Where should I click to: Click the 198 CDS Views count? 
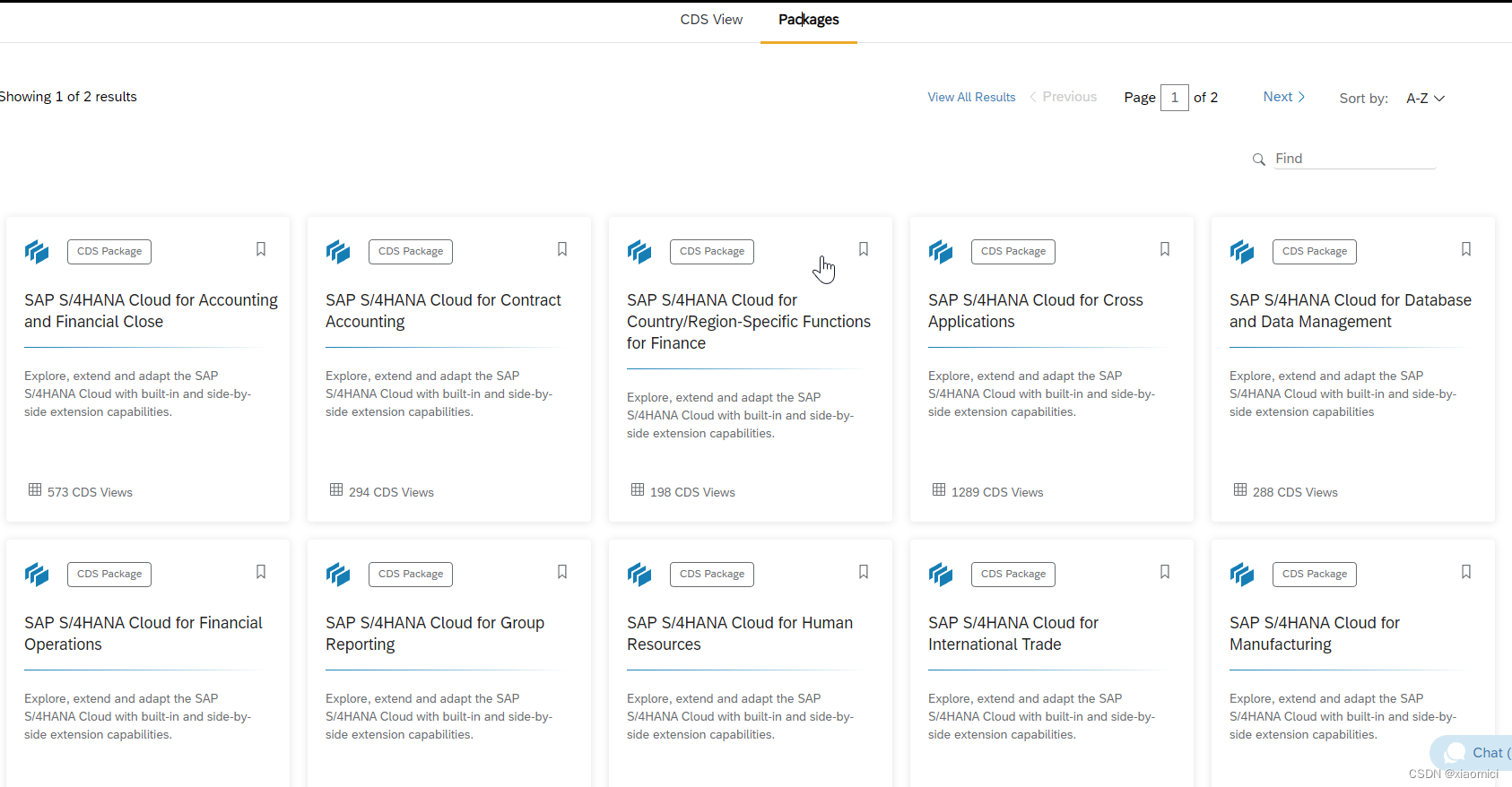coord(692,492)
